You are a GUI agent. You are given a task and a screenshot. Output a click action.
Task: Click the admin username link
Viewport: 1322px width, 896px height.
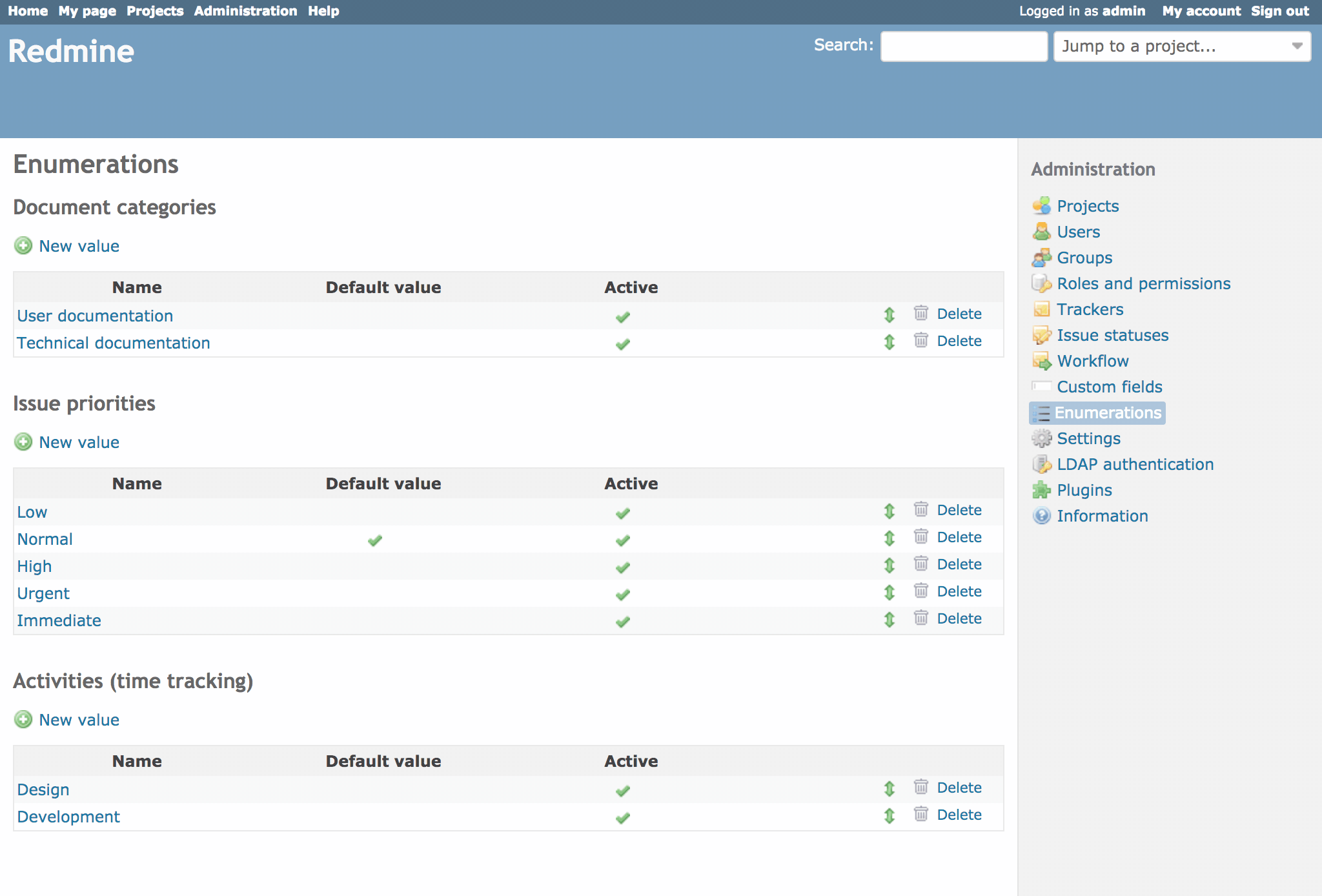coord(1124,11)
